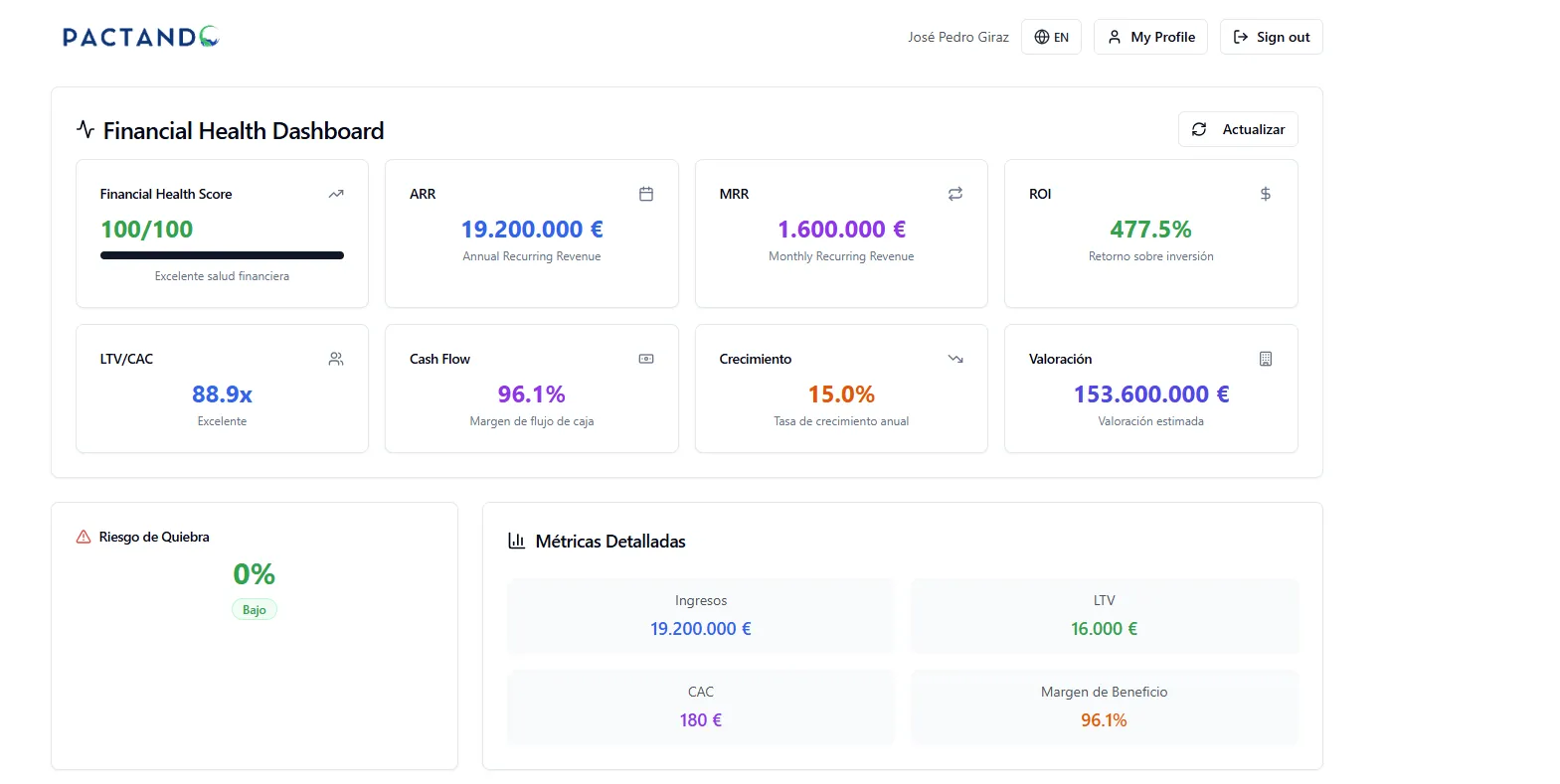Select the CAC metric tile

point(700,706)
